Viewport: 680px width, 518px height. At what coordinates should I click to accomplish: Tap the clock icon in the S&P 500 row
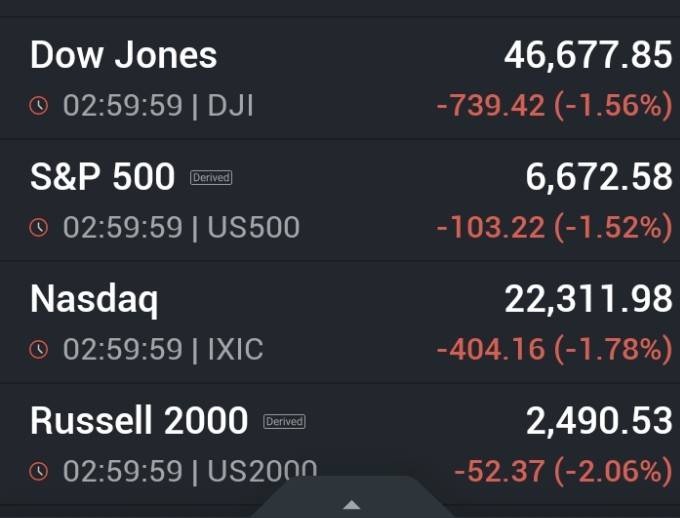[x=39, y=227]
